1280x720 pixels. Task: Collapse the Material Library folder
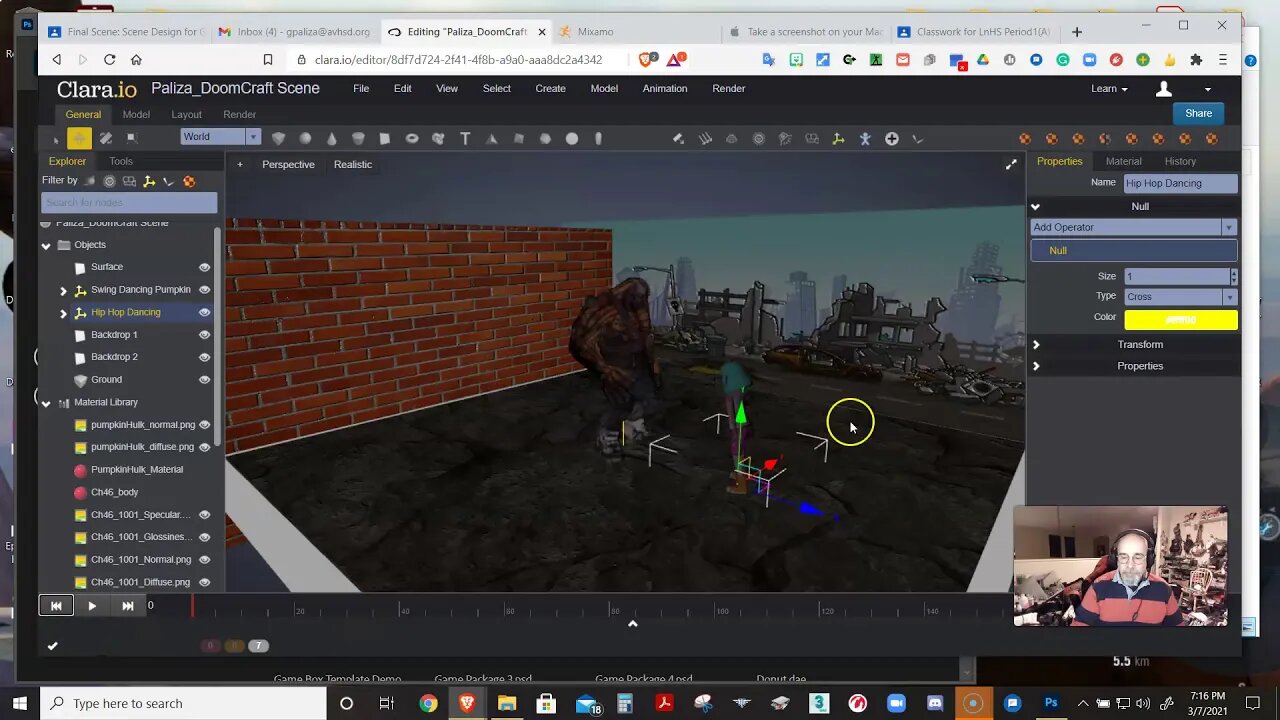(46, 403)
